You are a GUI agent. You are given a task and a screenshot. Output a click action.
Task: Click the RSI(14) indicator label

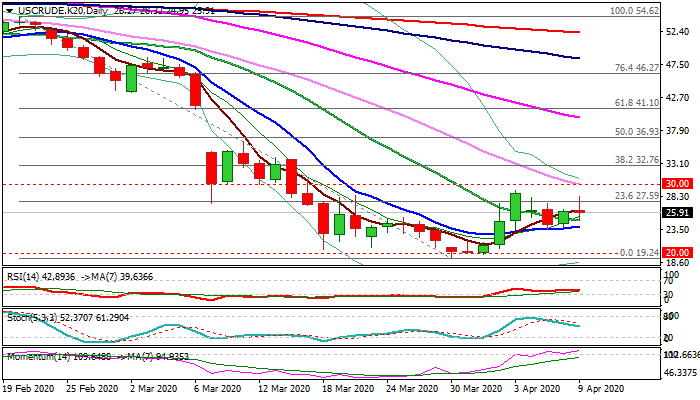[x=25, y=277]
